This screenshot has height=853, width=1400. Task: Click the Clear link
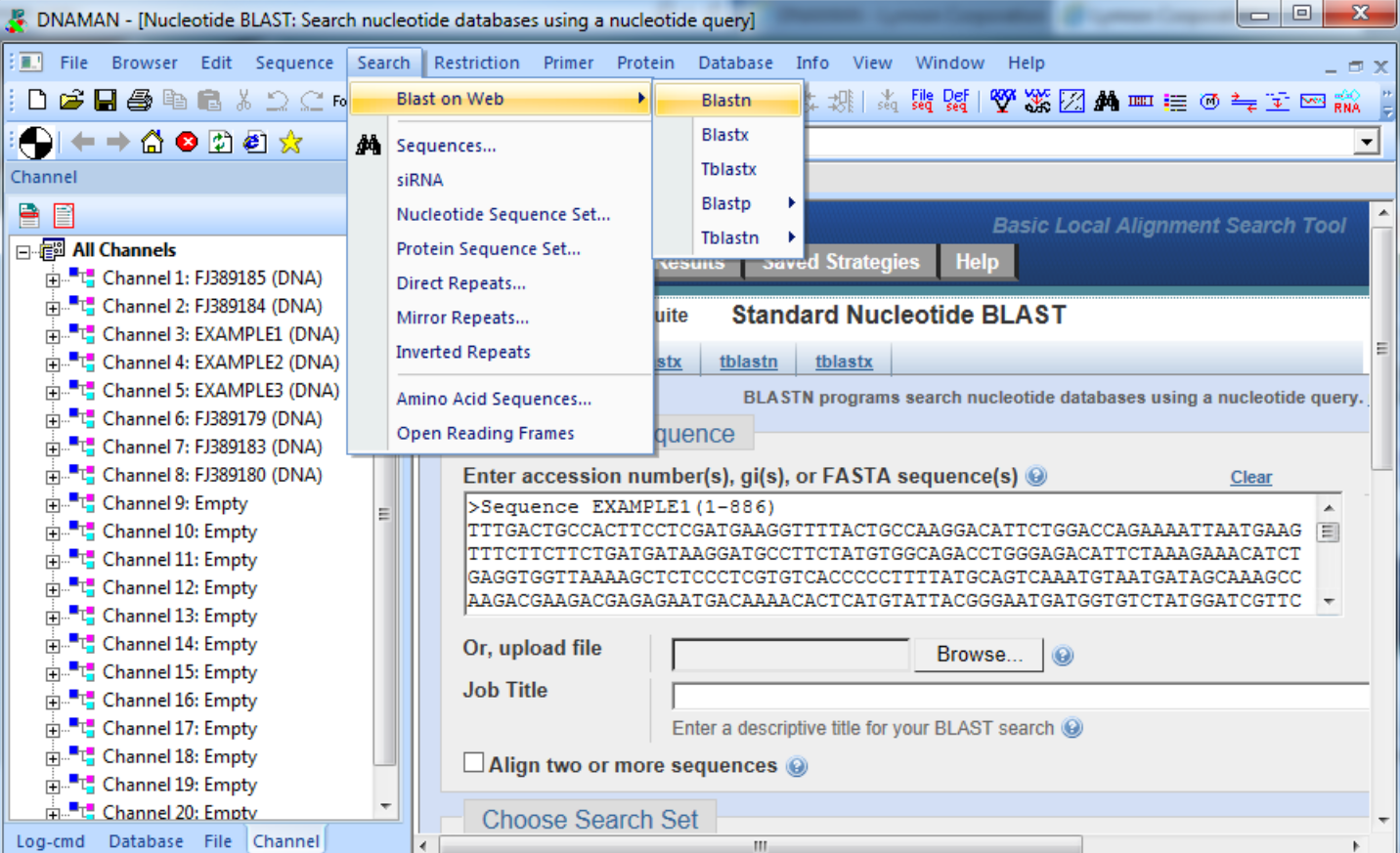click(x=1251, y=477)
